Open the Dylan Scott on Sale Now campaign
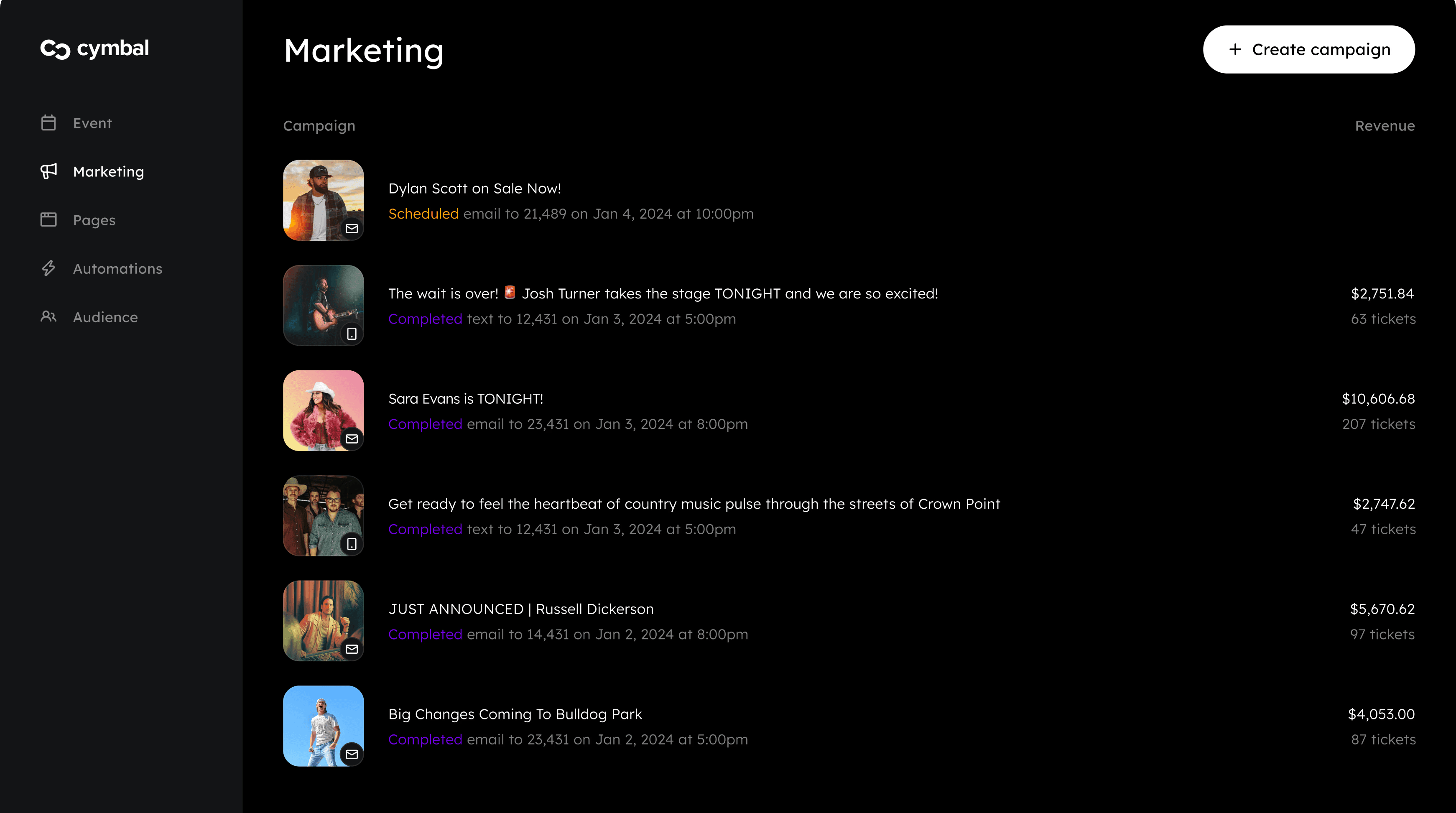 pos(474,189)
